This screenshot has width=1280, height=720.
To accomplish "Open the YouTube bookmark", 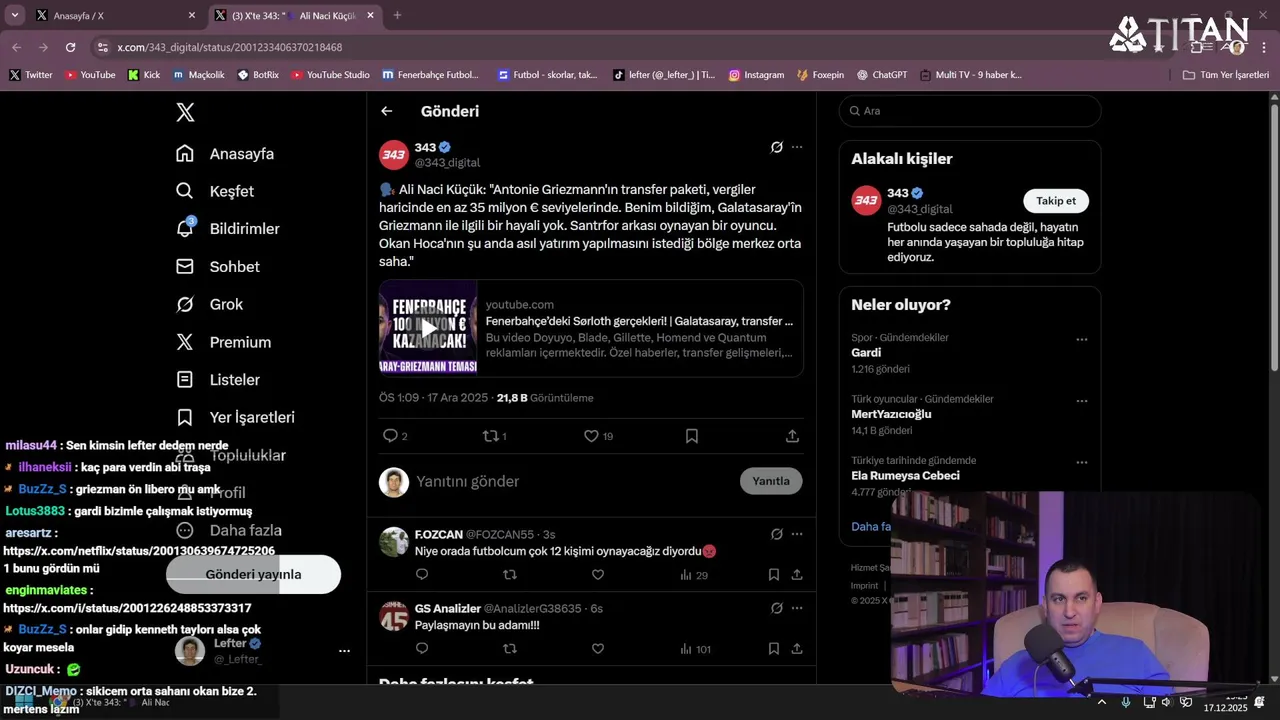I will [x=90, y=75].
